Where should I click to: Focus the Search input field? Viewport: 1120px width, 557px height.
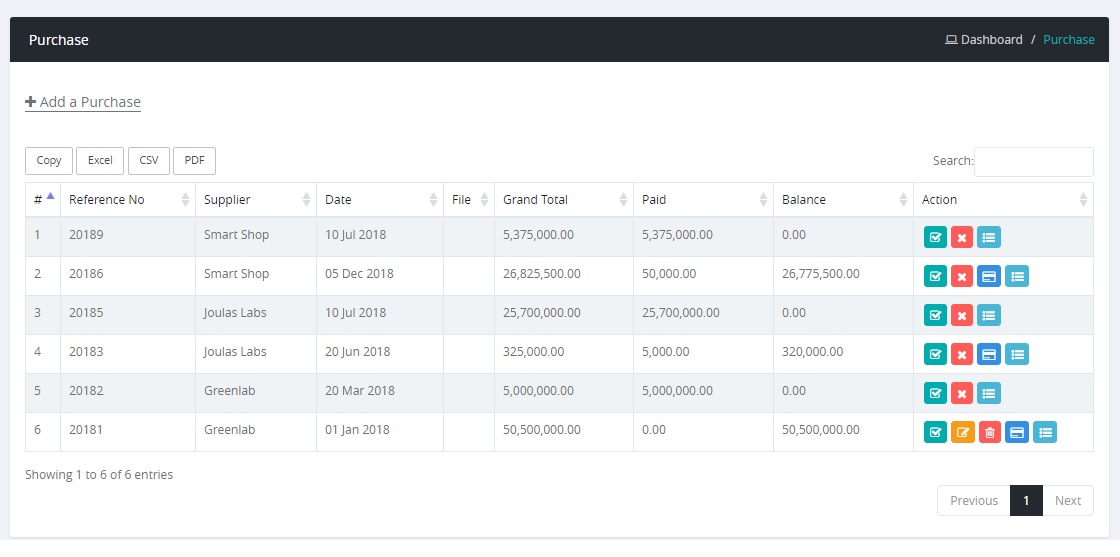[x=1033, y=161]
